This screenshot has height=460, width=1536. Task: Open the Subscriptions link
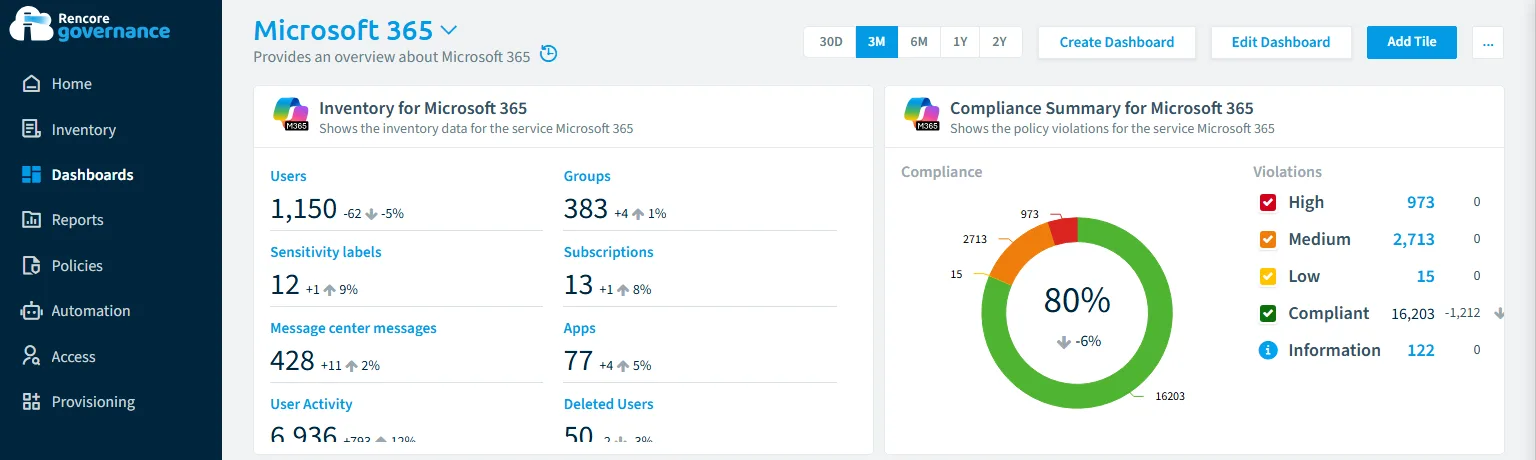point(609,252)
